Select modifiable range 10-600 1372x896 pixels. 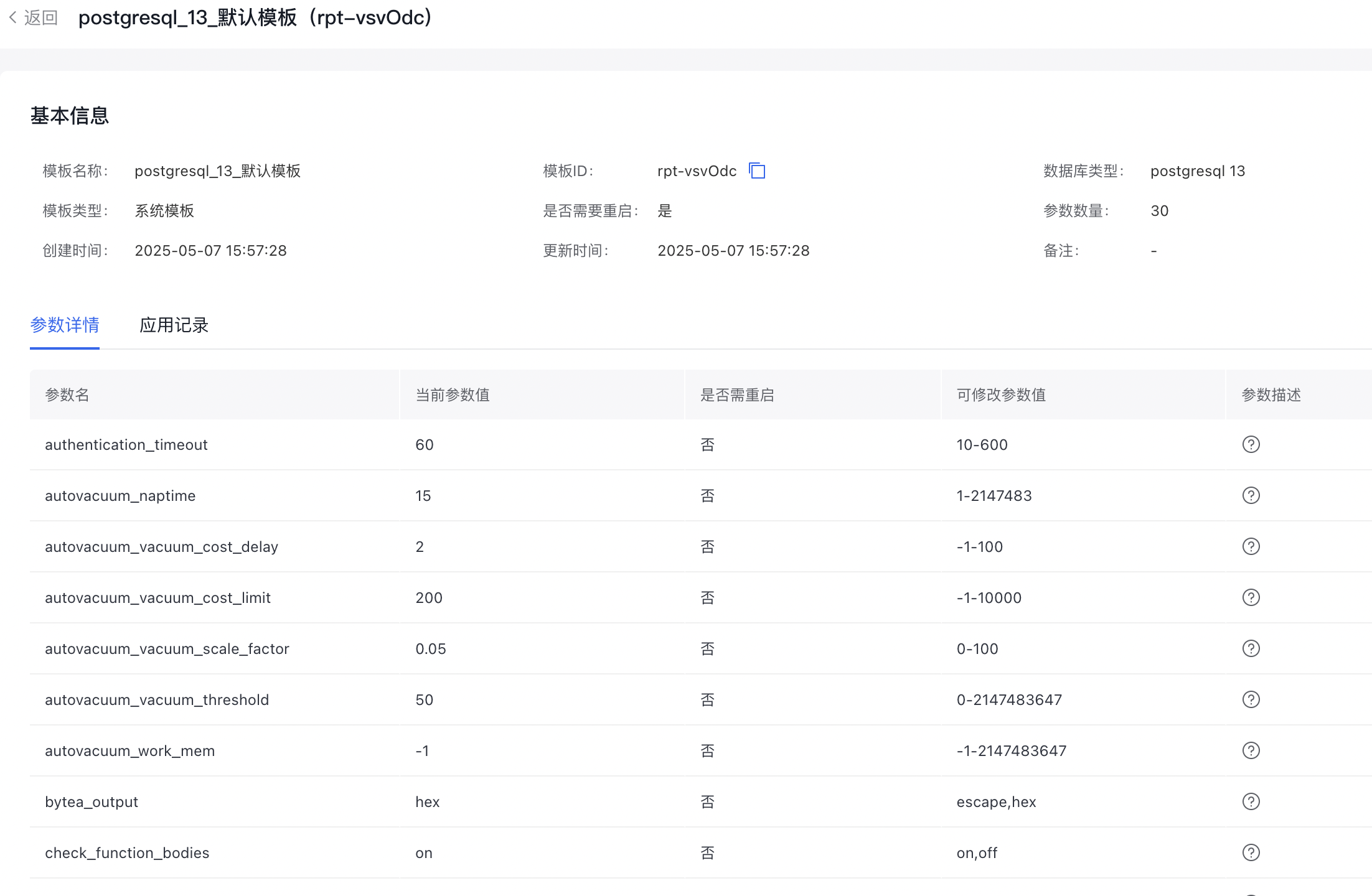tap(982, 445)
